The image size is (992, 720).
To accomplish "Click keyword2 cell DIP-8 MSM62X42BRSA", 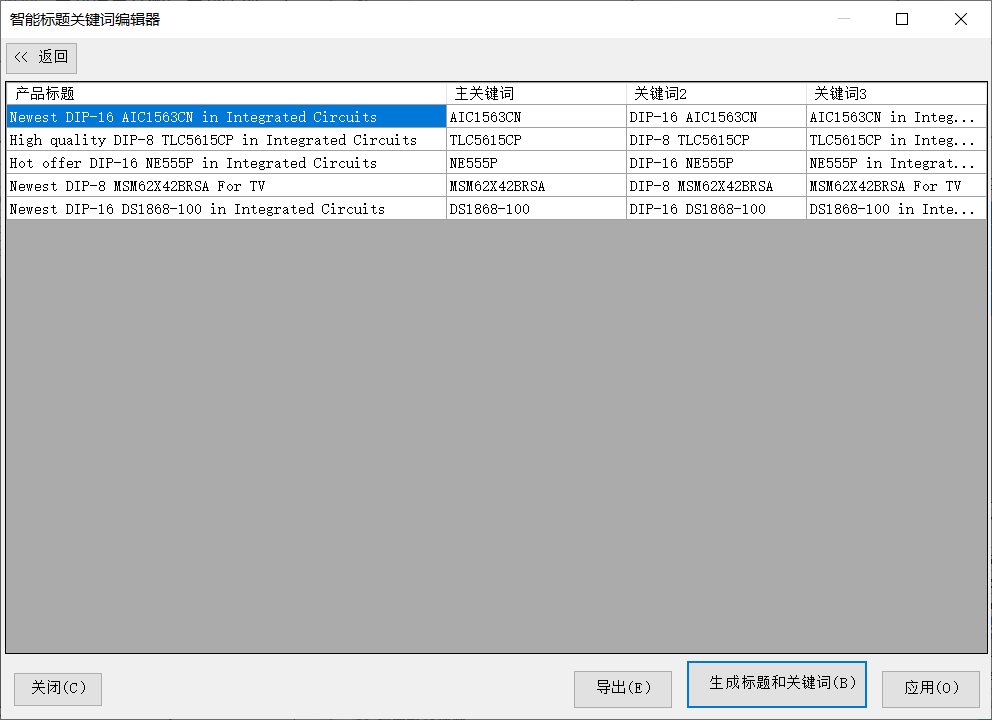I will 717,186.
